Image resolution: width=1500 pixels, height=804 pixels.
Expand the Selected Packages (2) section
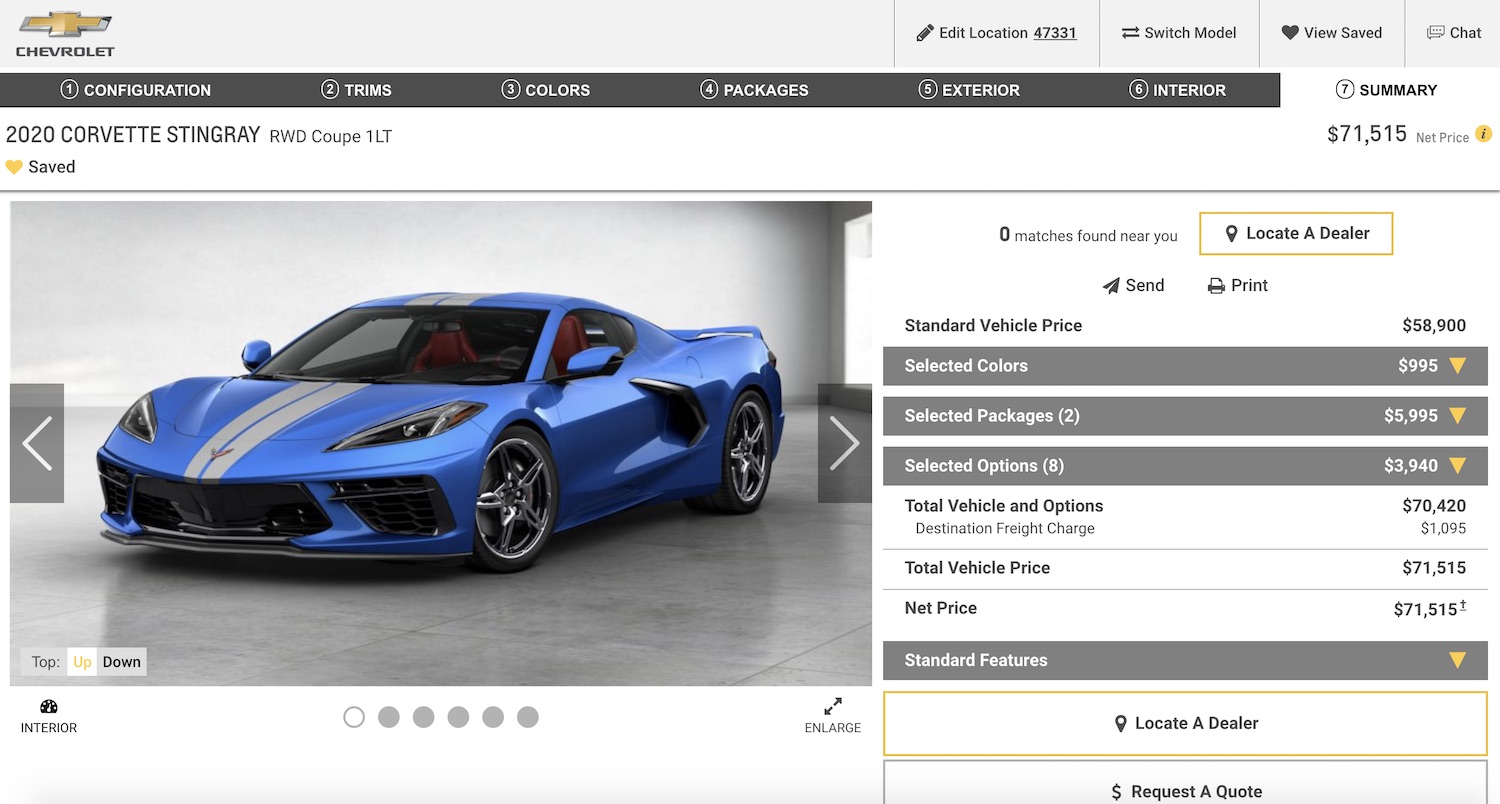click(x=1185, y=416)
